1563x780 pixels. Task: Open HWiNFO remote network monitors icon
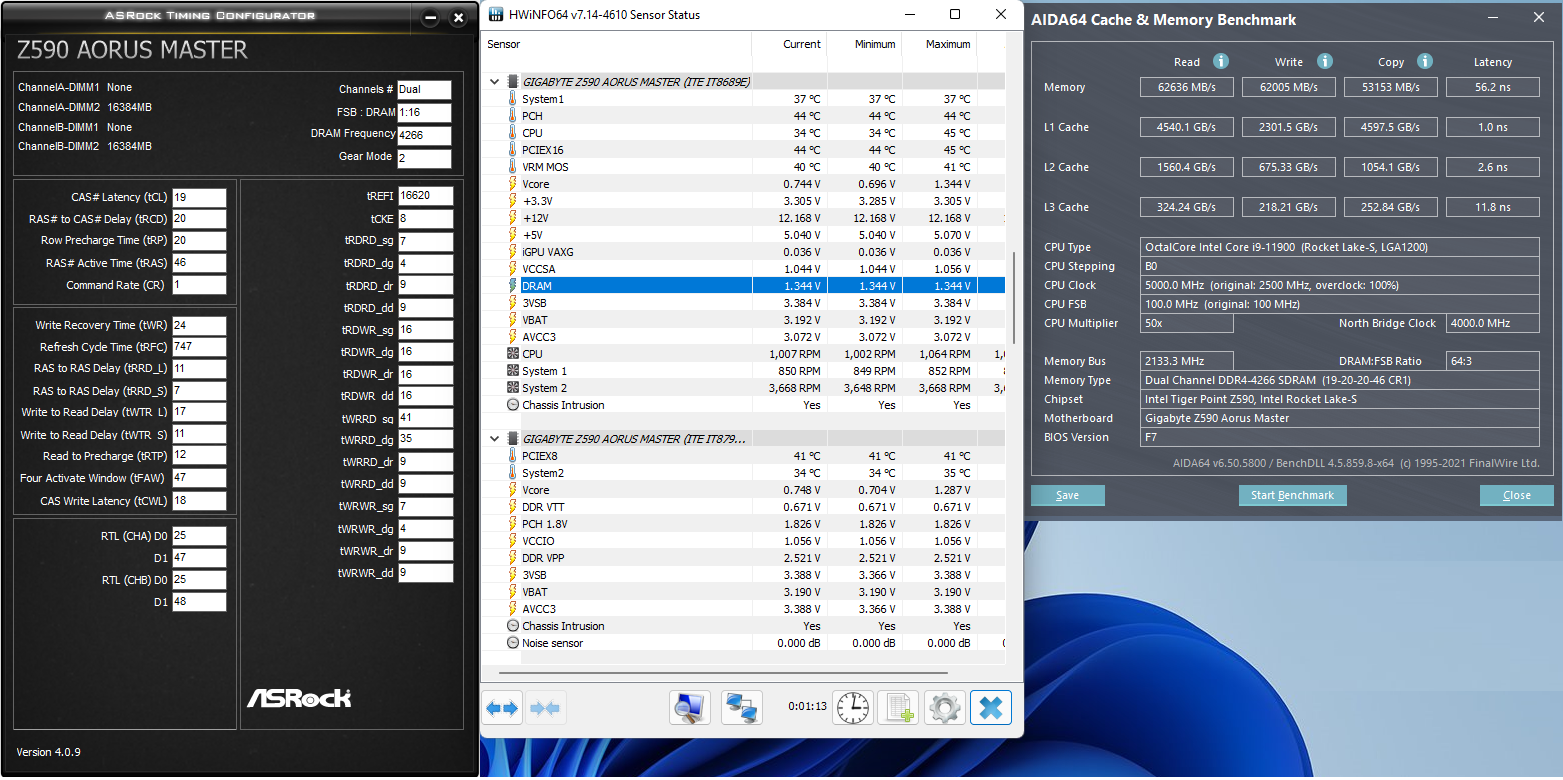click(x=742, y=708)
